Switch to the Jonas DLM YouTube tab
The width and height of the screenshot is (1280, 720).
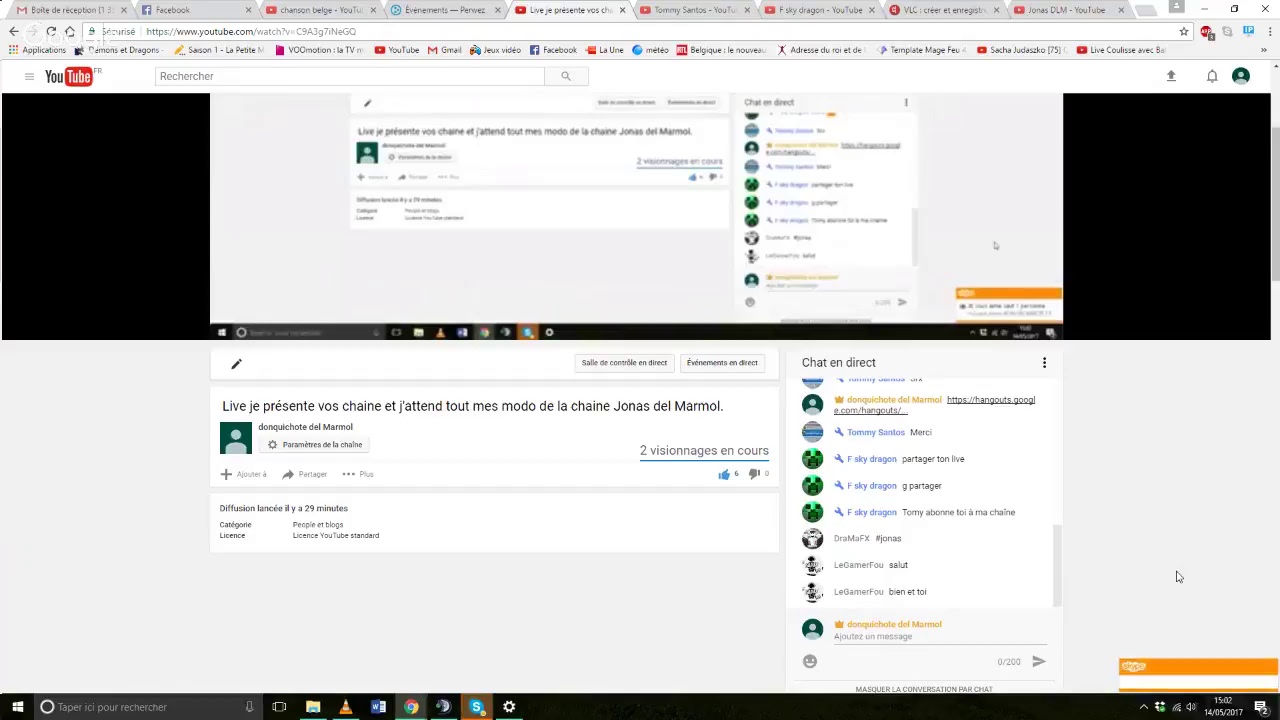click(1068, 10)
